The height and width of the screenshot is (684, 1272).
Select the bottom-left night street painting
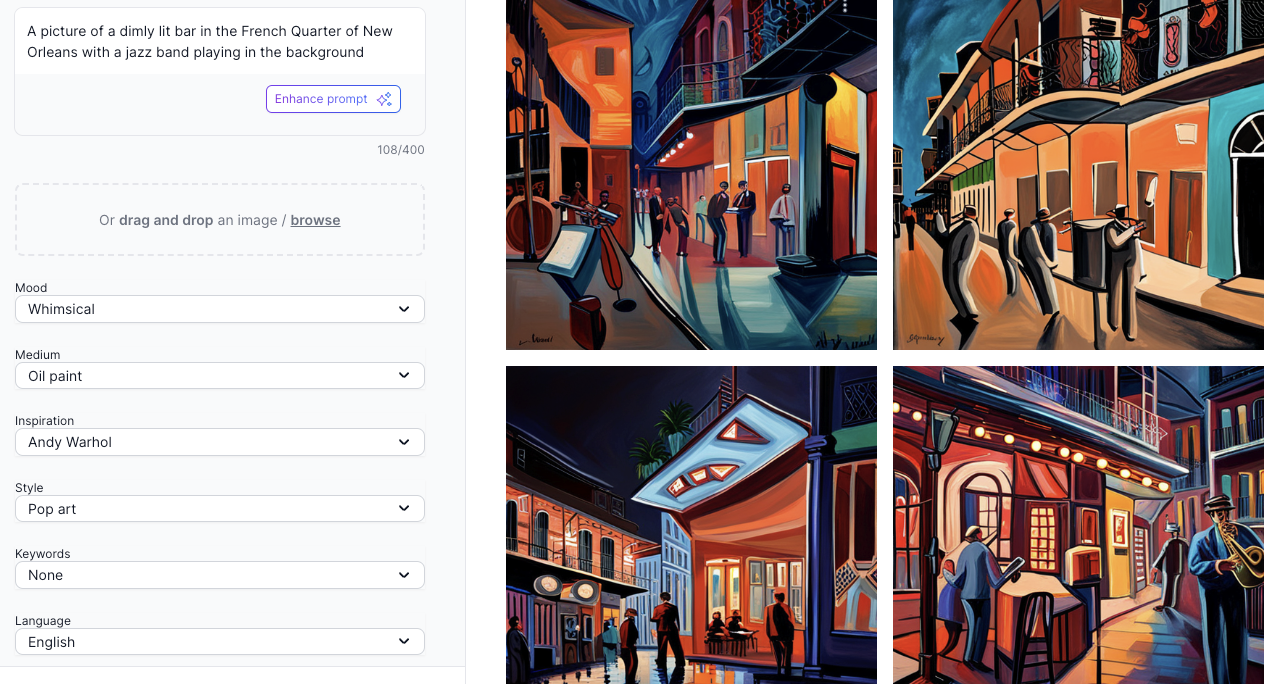pos(691,525)
